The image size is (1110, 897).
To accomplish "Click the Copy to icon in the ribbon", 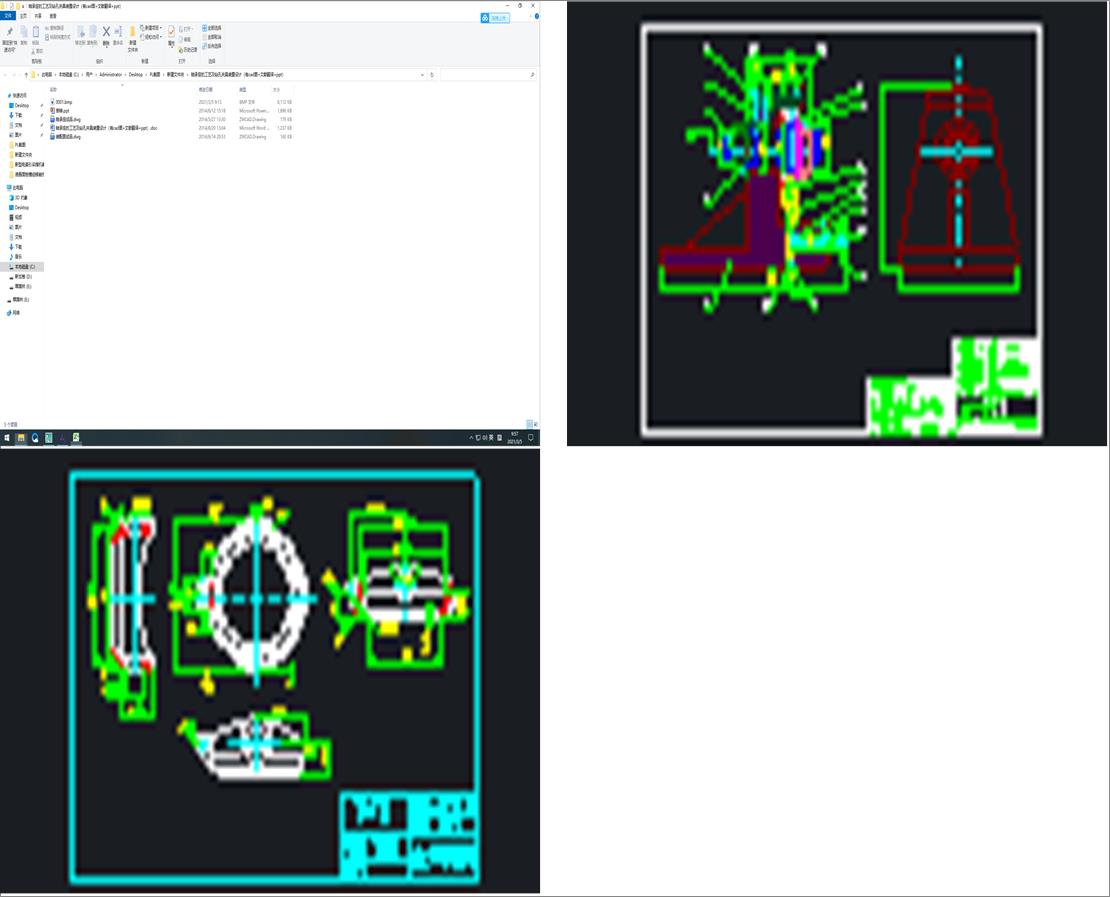I will (92, 32).
